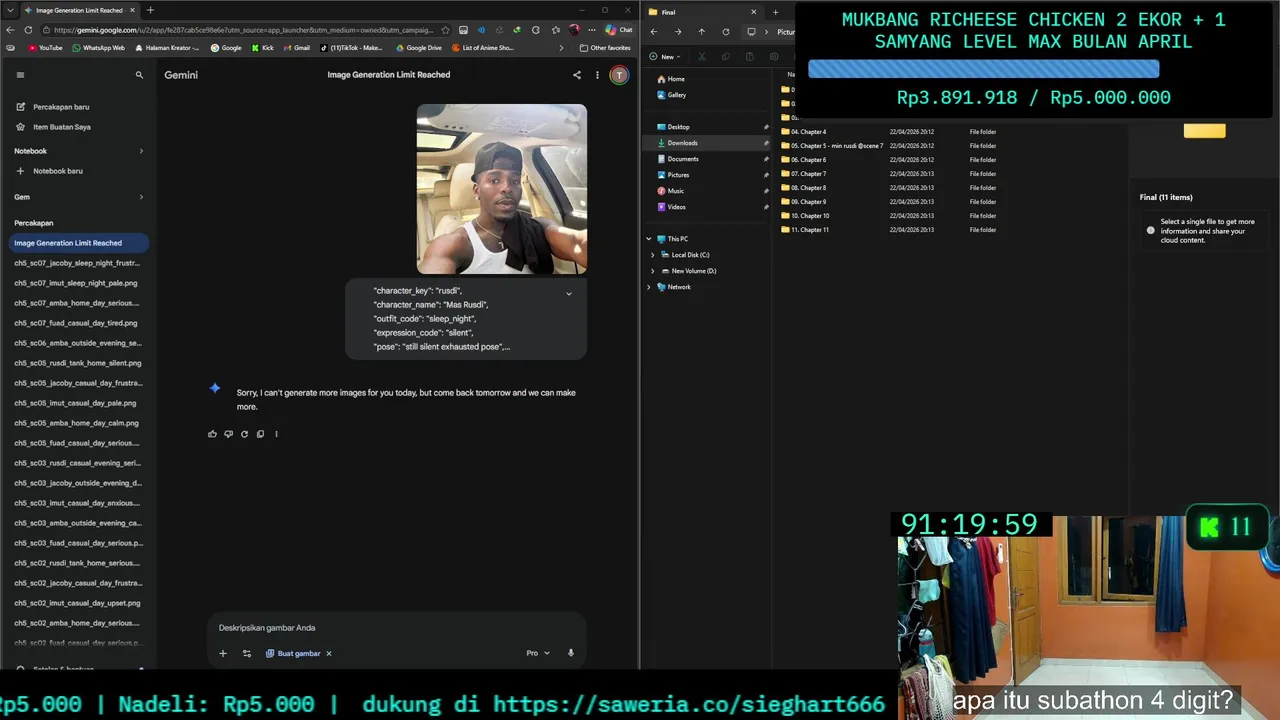This screenshot has width=1280, height=720.
Task: Open the New dropdown in File Explorer
Action: (666, 57)
